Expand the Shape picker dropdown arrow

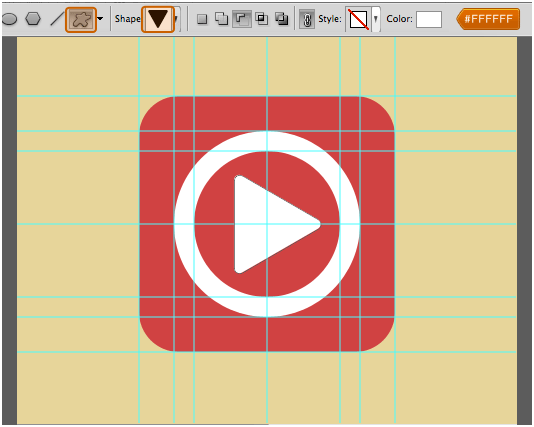click(176, 19)
